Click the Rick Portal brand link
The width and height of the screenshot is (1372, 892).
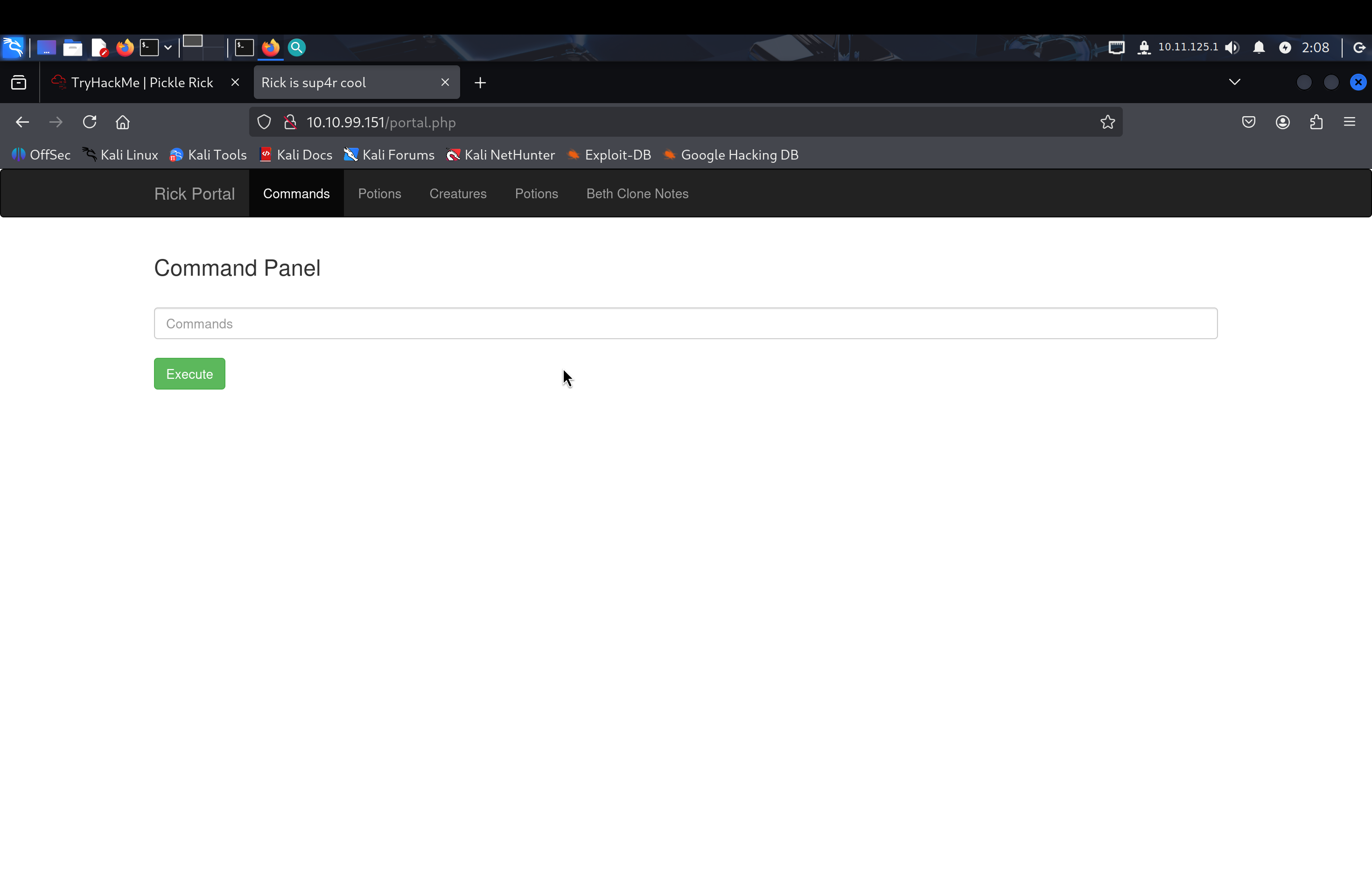coord(194,194)
